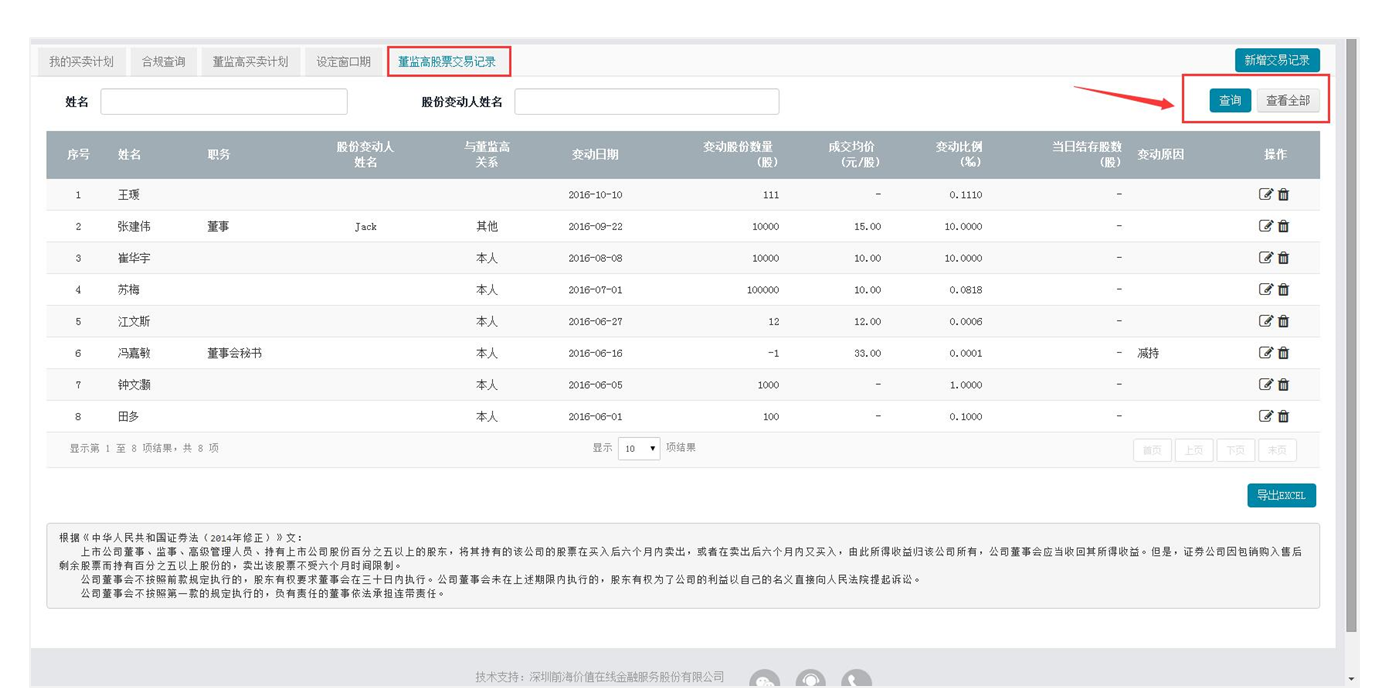Select the date cell 2016-10-10
Viewport: 1394px width, 698px height.
(x=595, y=195)
